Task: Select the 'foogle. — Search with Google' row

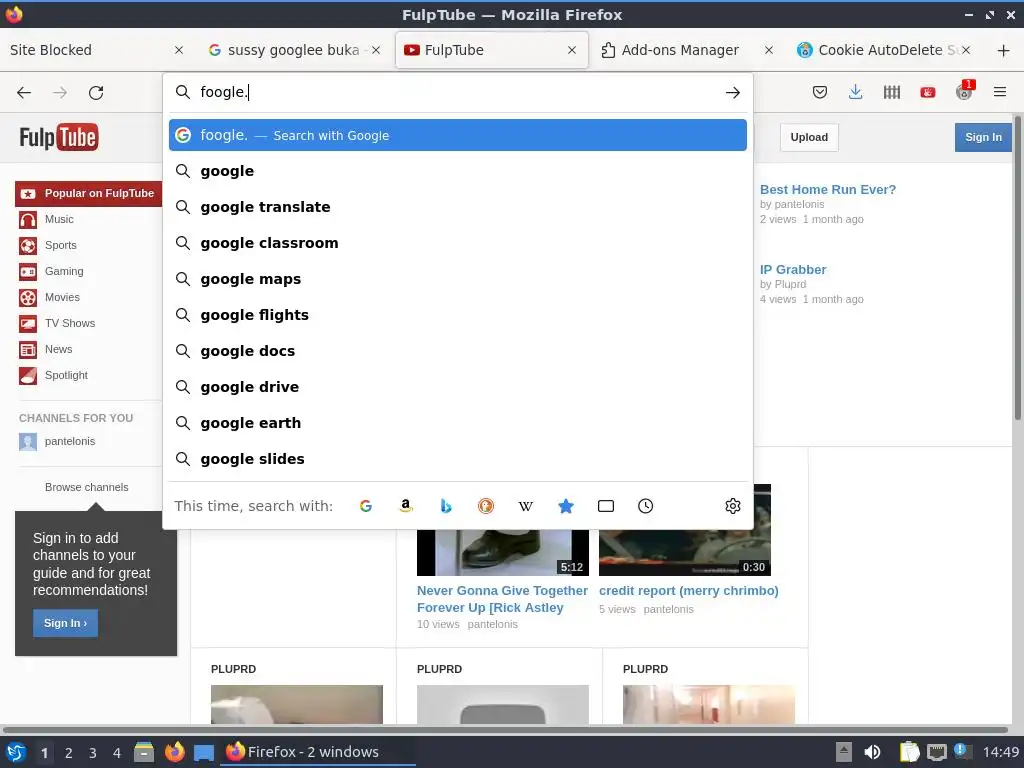Action: coord(458,135)
